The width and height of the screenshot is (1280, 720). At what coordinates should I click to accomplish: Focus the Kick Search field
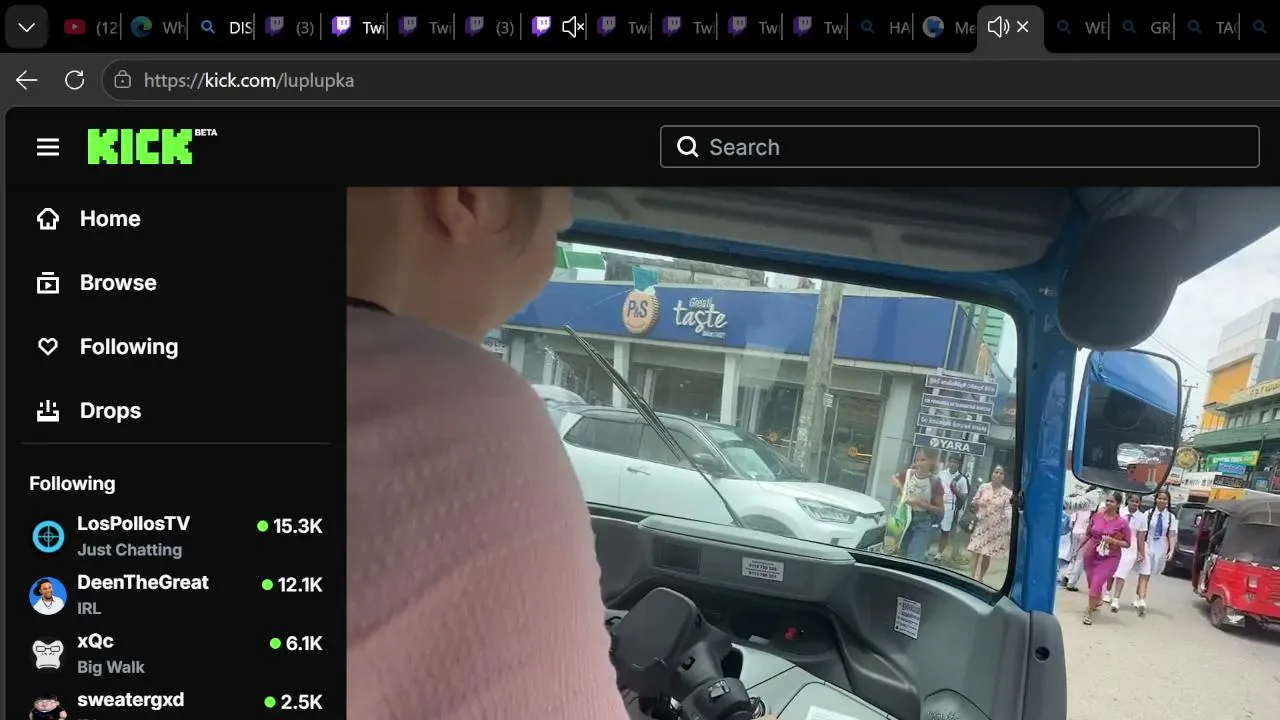click(x=960, y=147)
